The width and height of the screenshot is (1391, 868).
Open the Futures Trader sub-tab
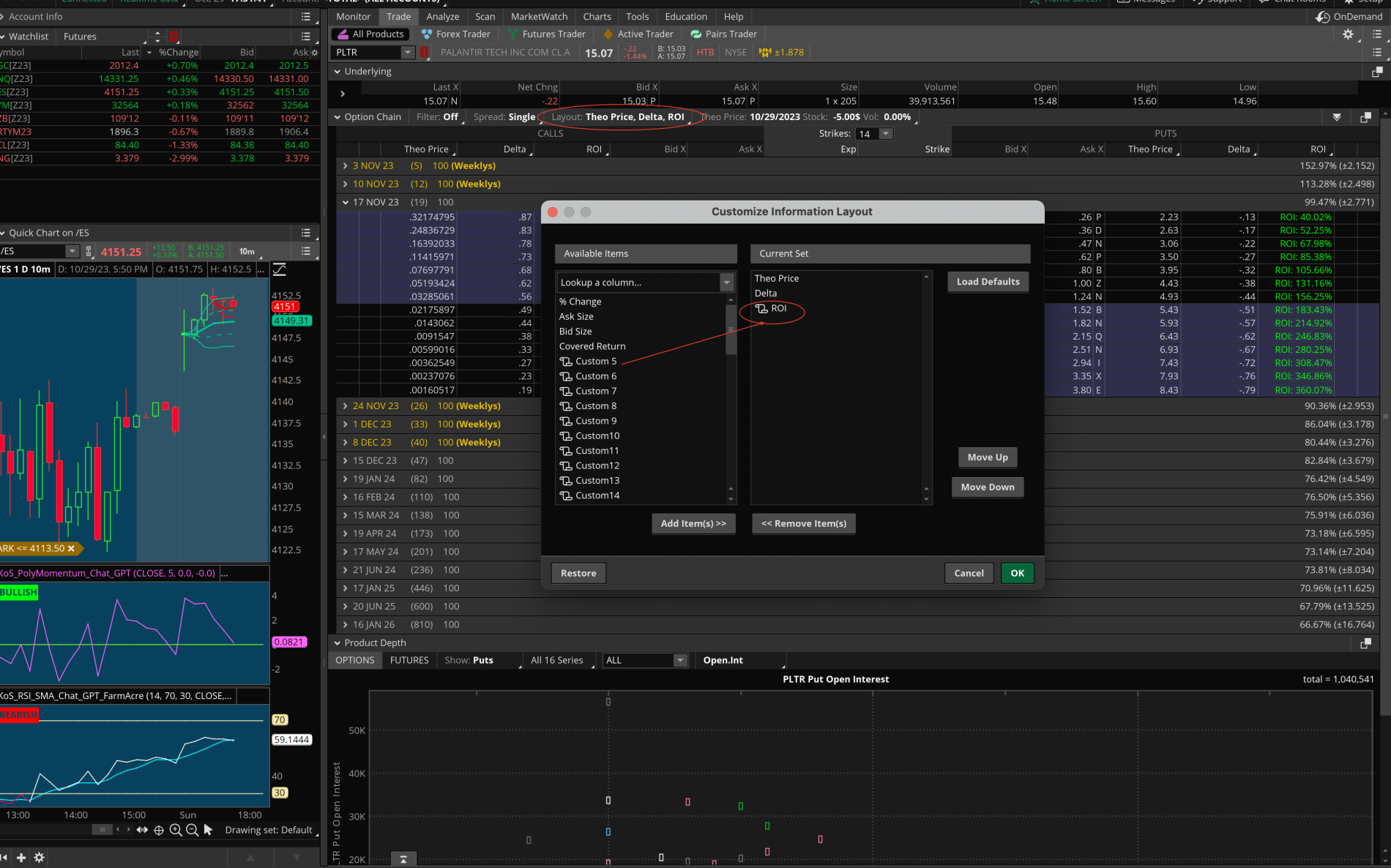[x=553, y=34]
